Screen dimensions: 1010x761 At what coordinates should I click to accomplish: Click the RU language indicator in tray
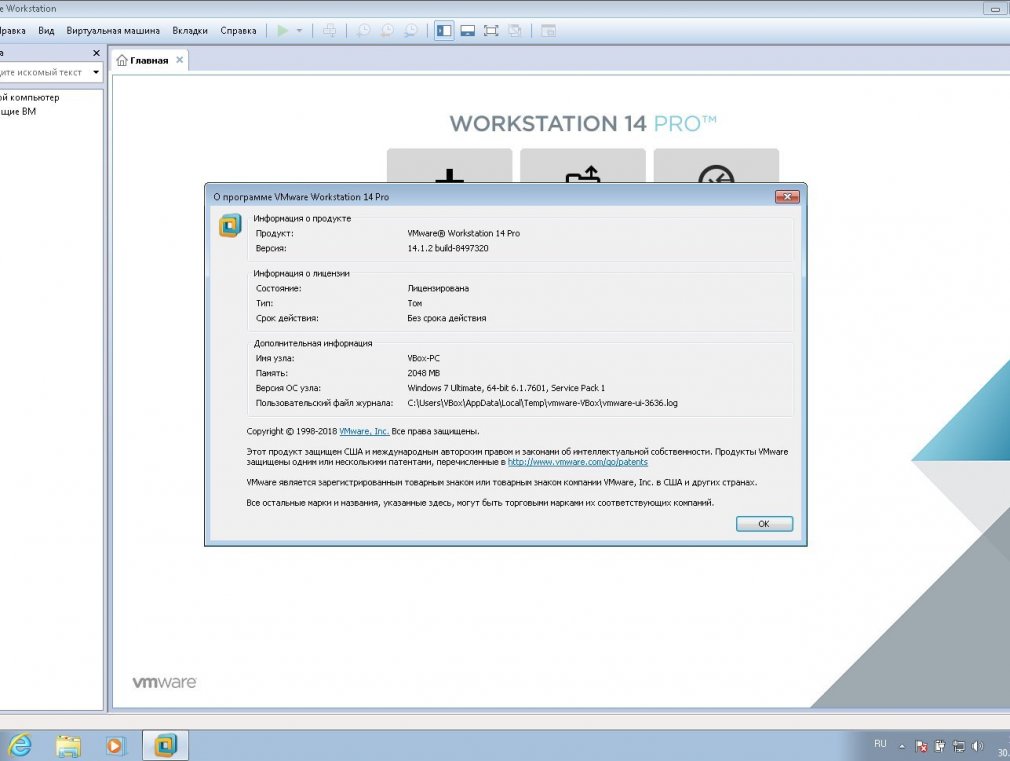tap(880, 744)
